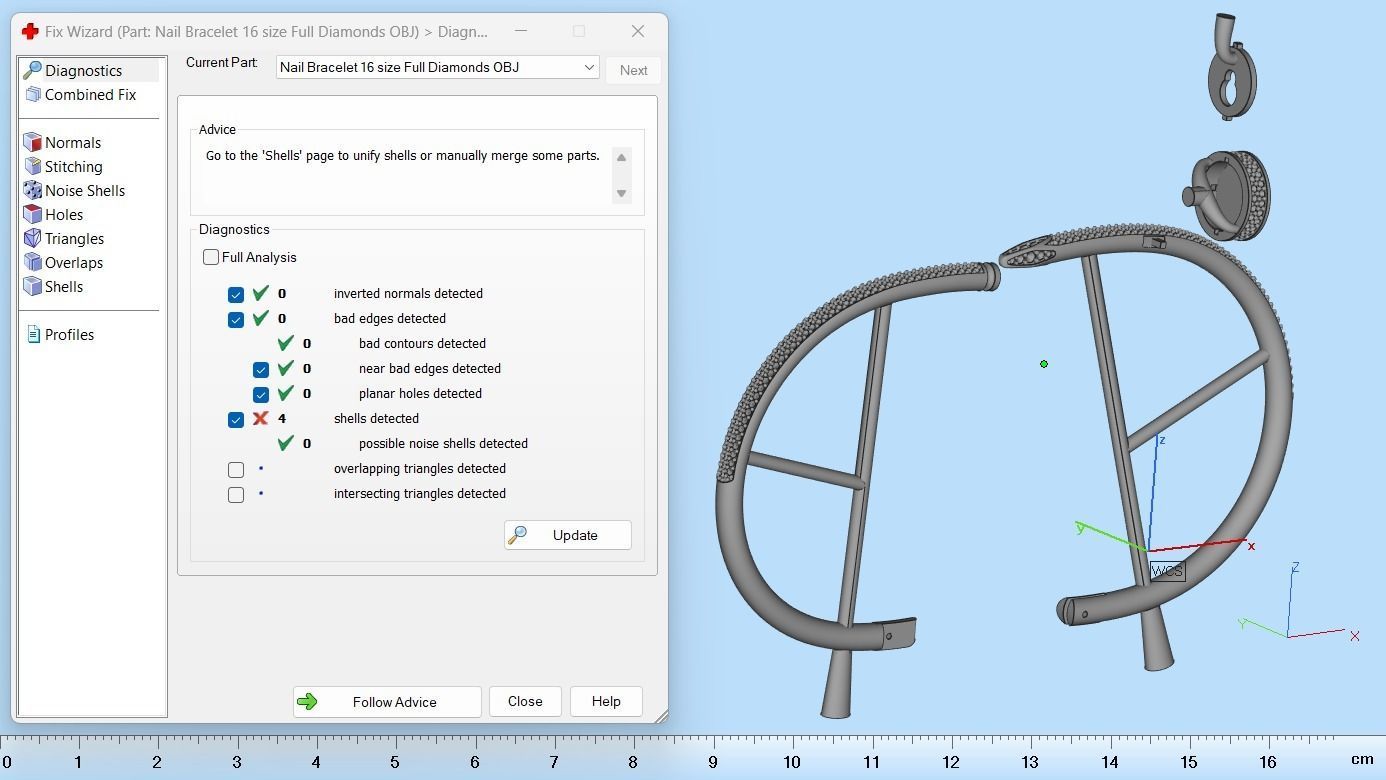The image size is (1386, 780).
Task: Uncheck near bad edges detected checkbox
Action: click(261, 370)
